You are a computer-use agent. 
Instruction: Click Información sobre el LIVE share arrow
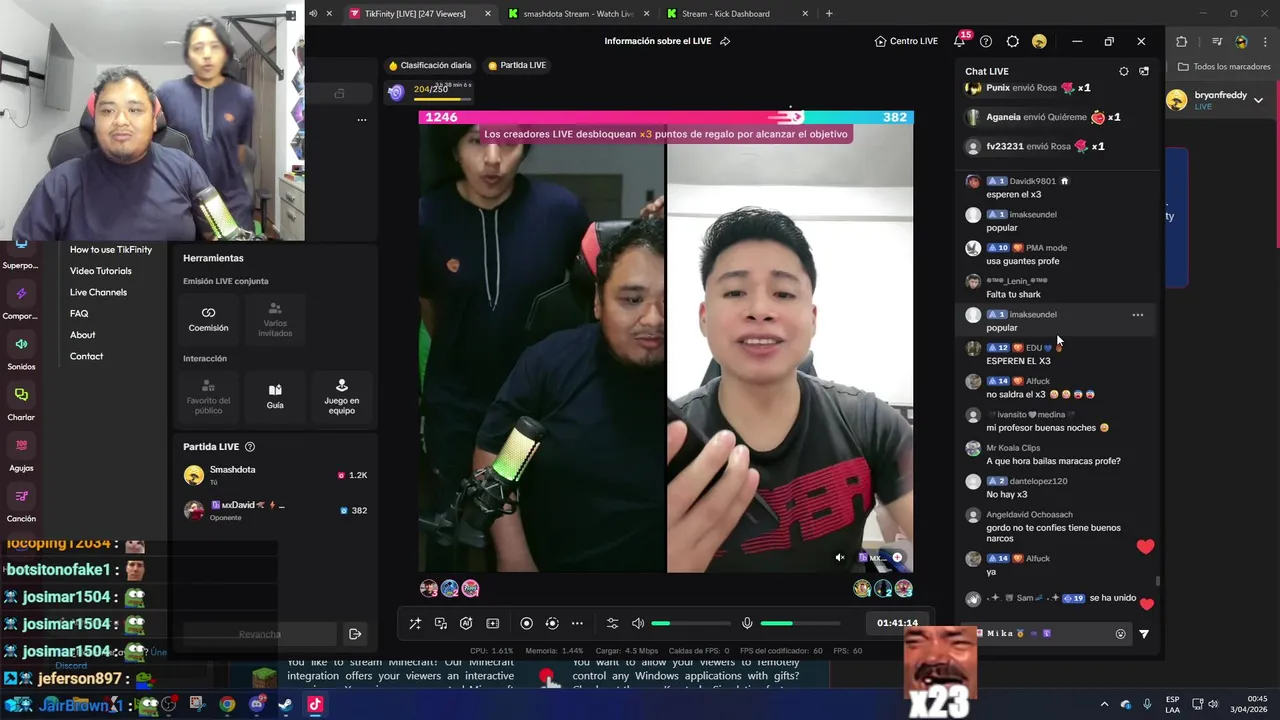725,41
